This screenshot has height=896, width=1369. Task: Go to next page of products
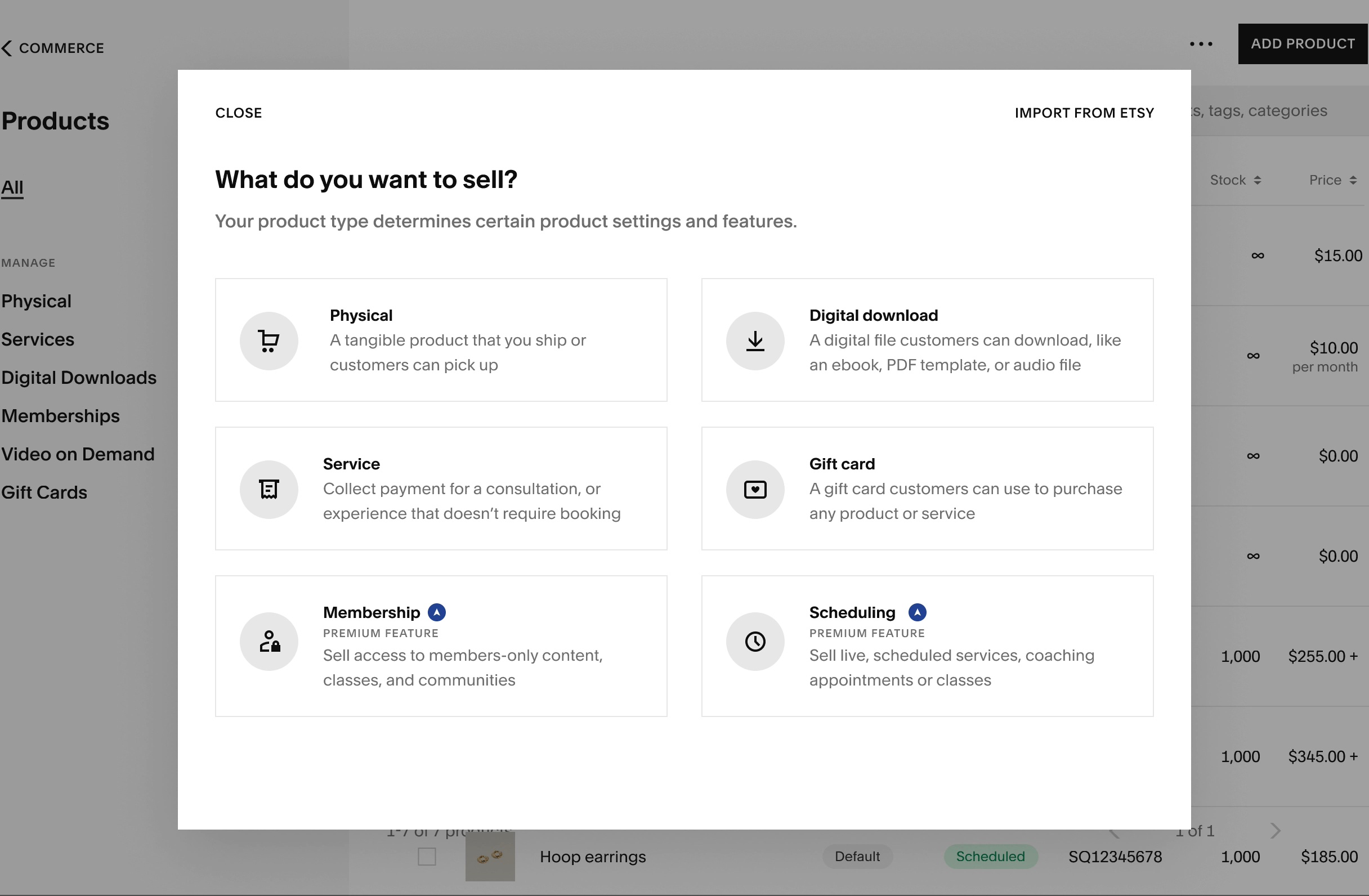point(1275,831)
